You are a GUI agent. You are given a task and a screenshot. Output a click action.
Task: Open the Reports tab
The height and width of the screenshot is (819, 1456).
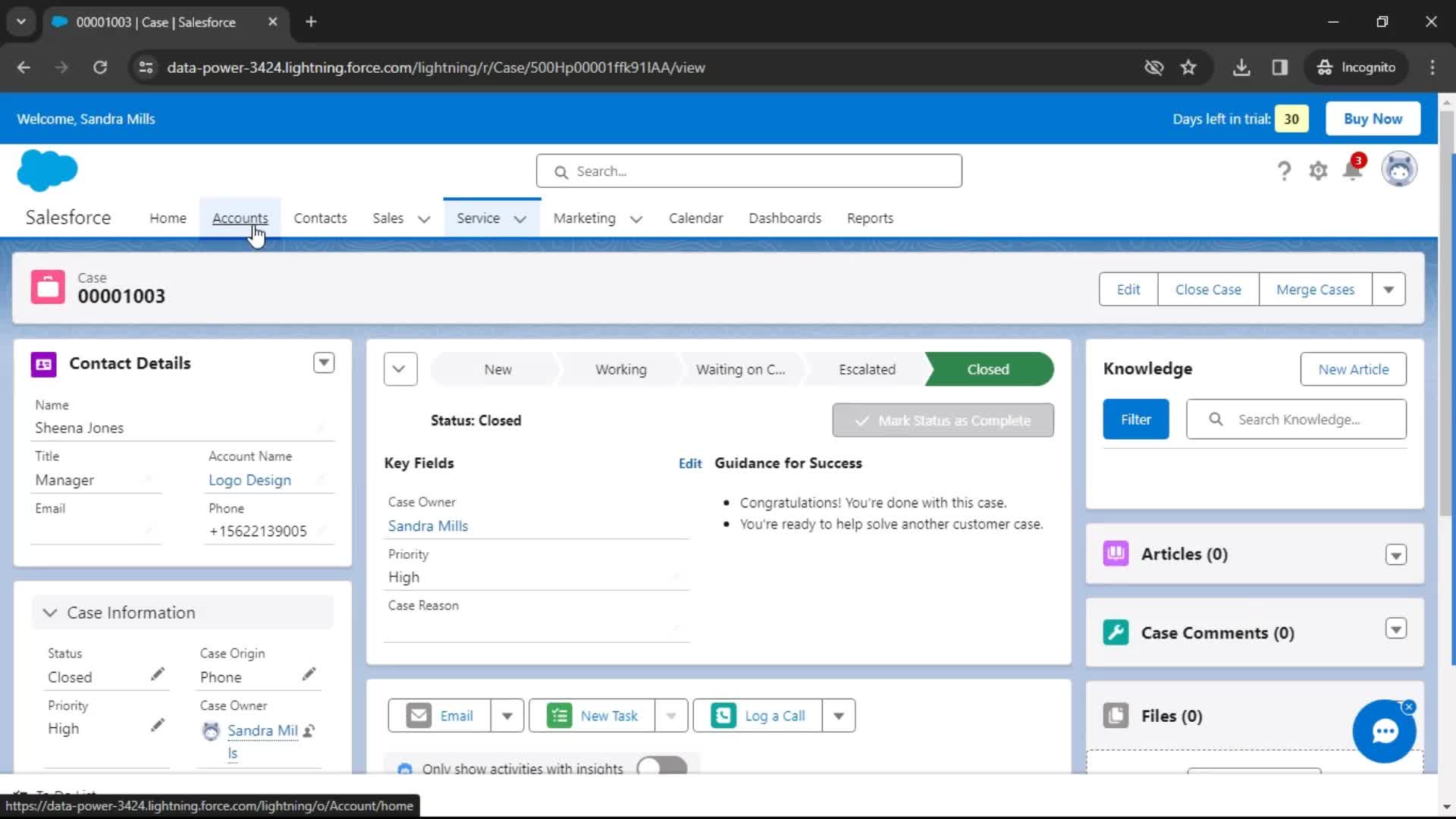[870, 218]
